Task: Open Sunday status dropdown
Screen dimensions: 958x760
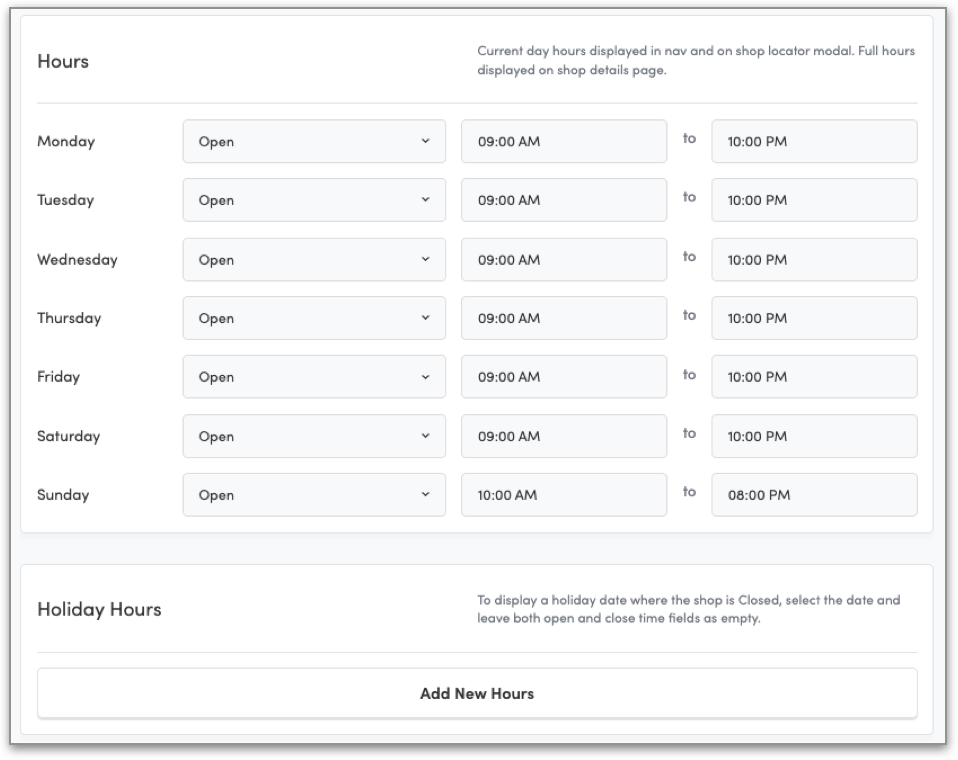Action: pyautogui.click(x=314, y=495)
